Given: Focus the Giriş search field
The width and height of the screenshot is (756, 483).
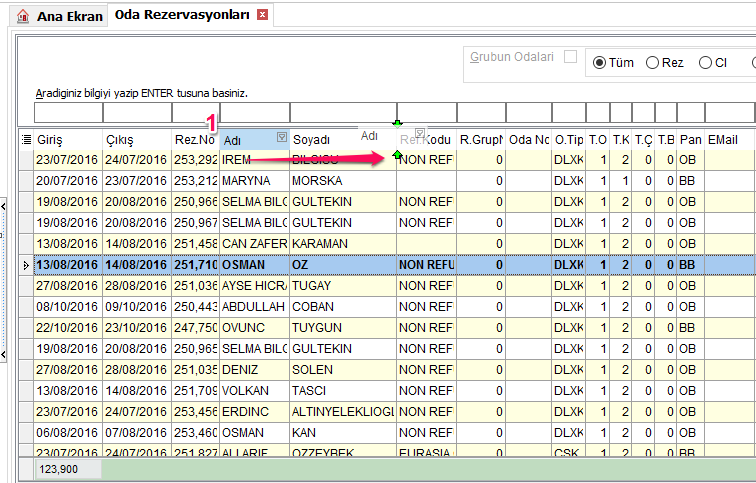Looking at the screenshot, I should pos(68,113).
